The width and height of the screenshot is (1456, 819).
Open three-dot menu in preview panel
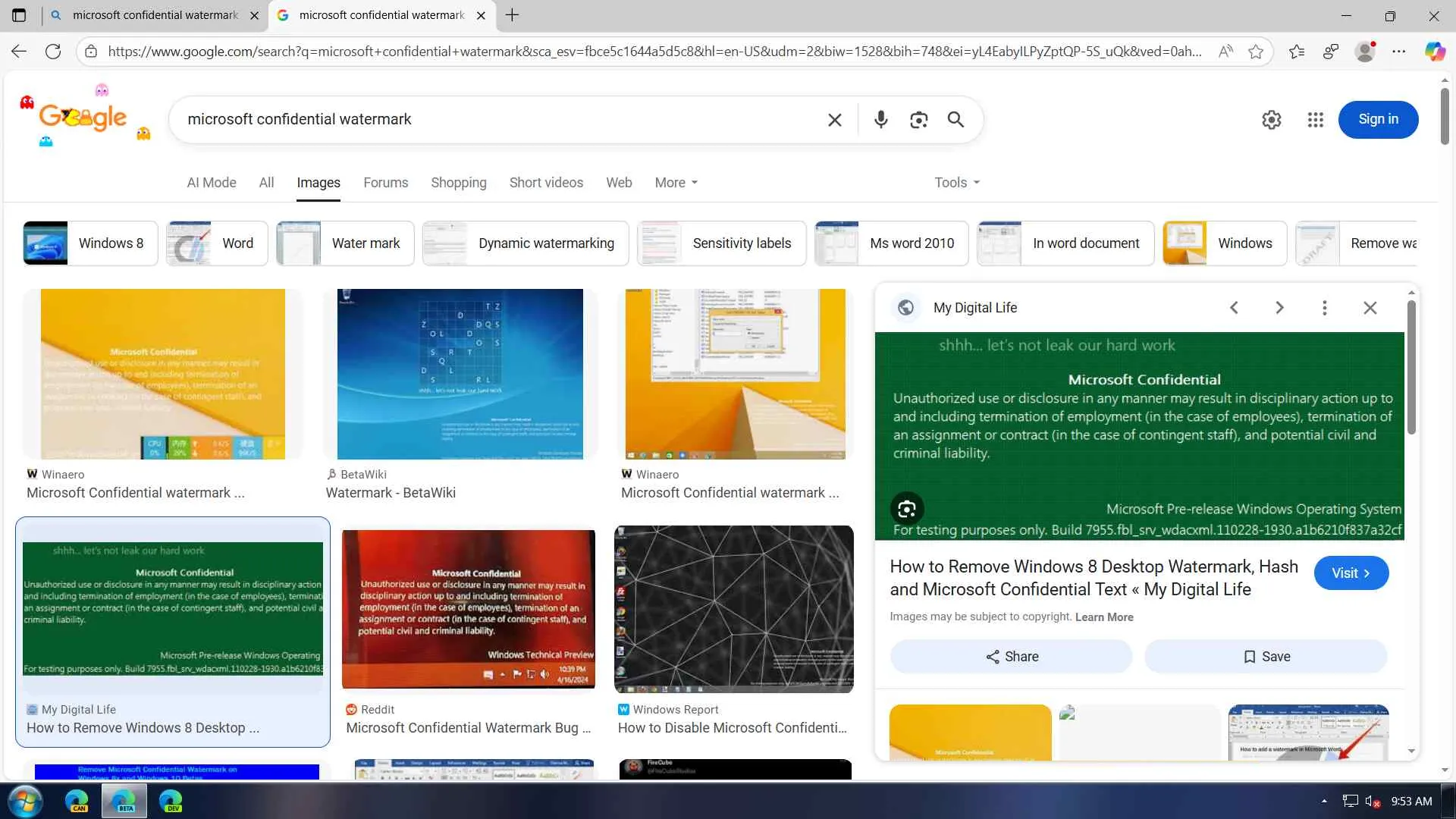(1324, 308)
